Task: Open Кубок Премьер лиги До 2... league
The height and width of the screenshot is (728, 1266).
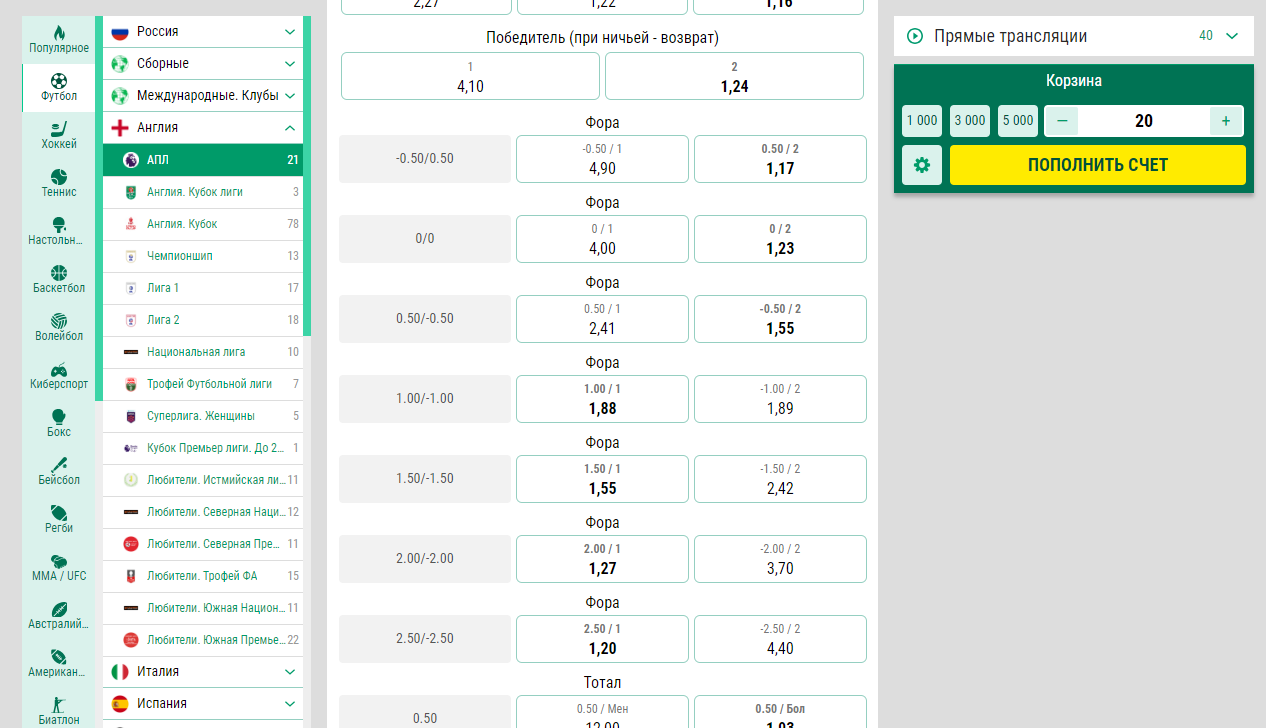Action: pos(203,448)
